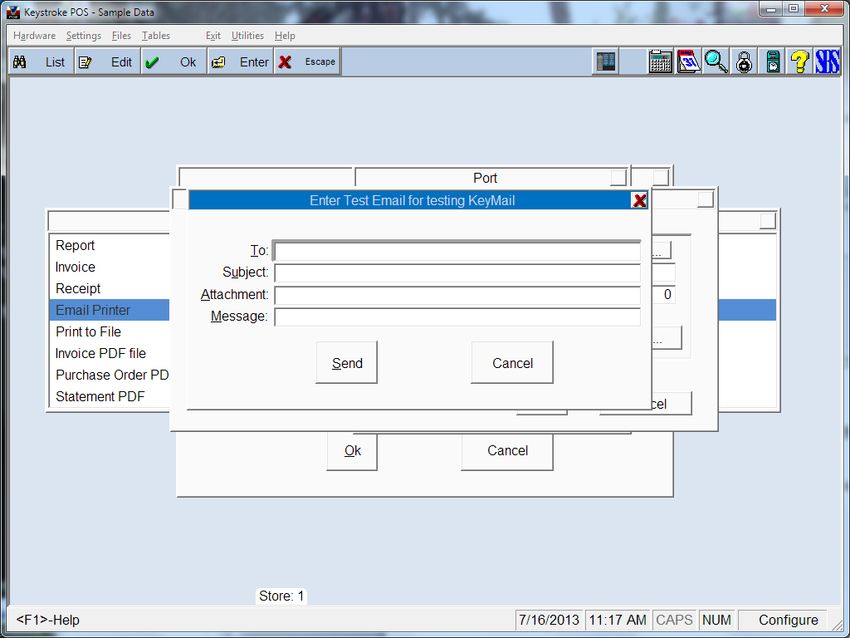Click the time 11:17 AM in status bar
Image resolution: width=850 pixels, height=638 pixels.
[x=617, y=620]
